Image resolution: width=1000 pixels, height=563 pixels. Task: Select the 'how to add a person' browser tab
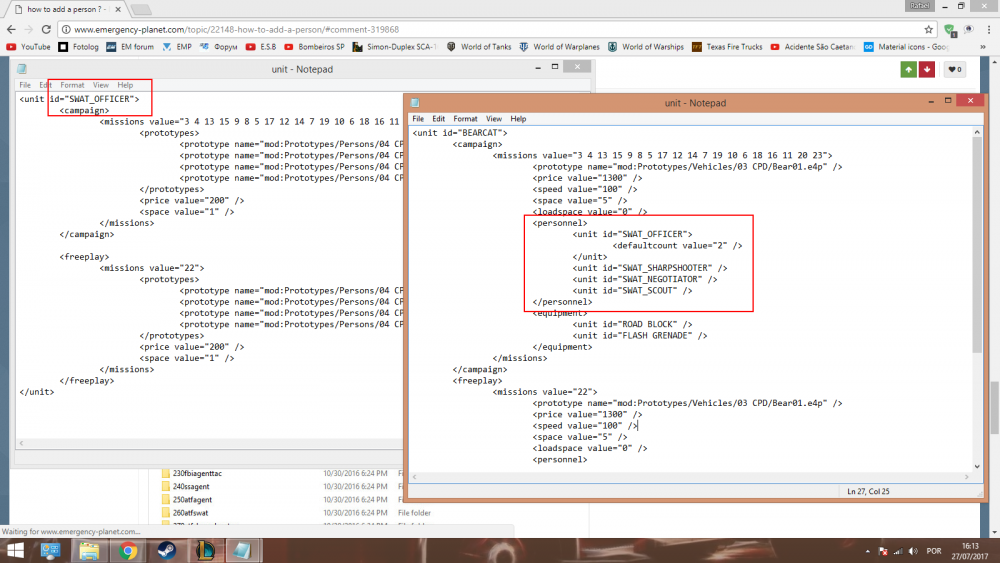pos(65,9)
